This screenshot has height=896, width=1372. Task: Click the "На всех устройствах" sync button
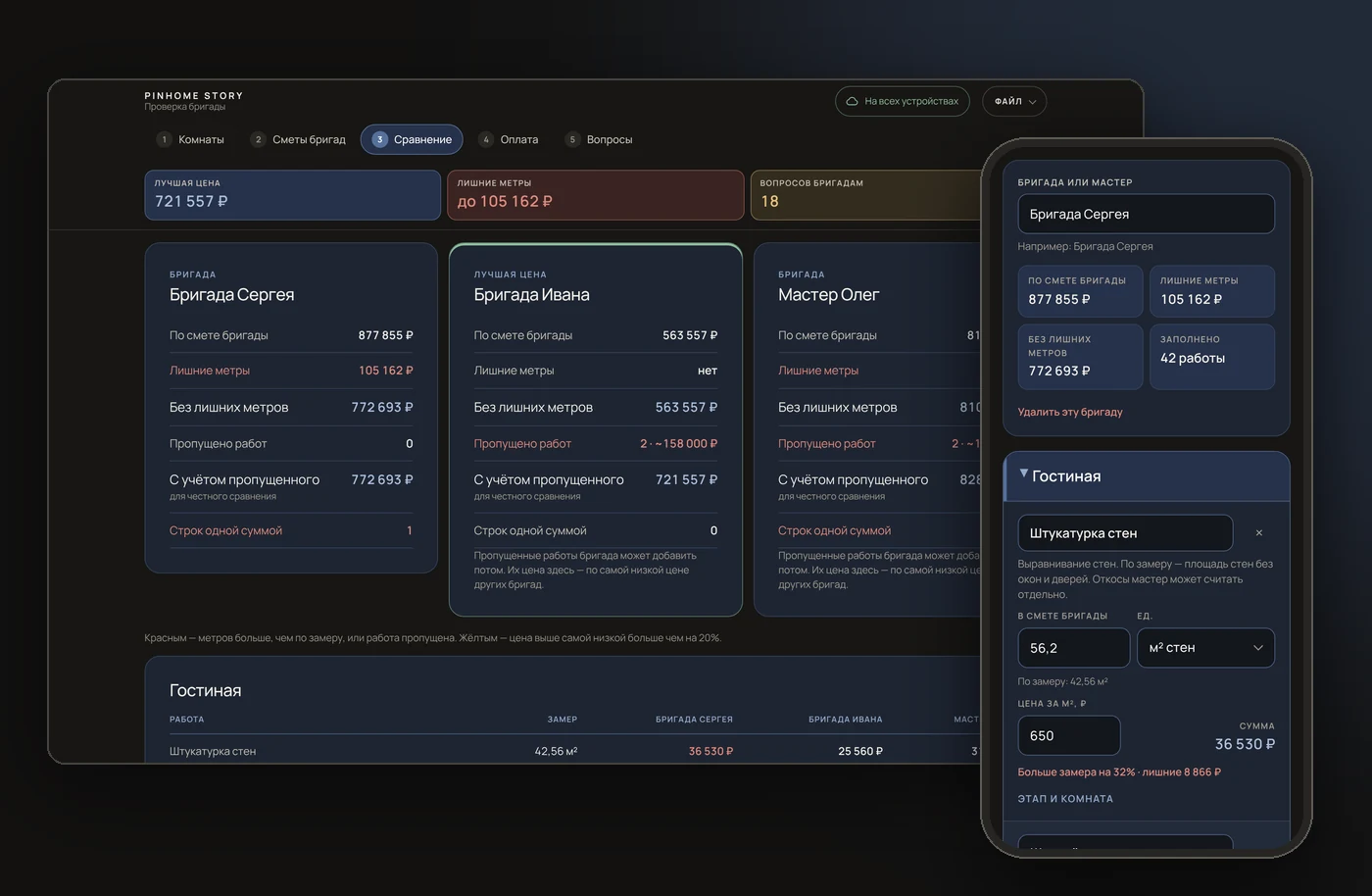pyautogui.click(x=903, y=101)
